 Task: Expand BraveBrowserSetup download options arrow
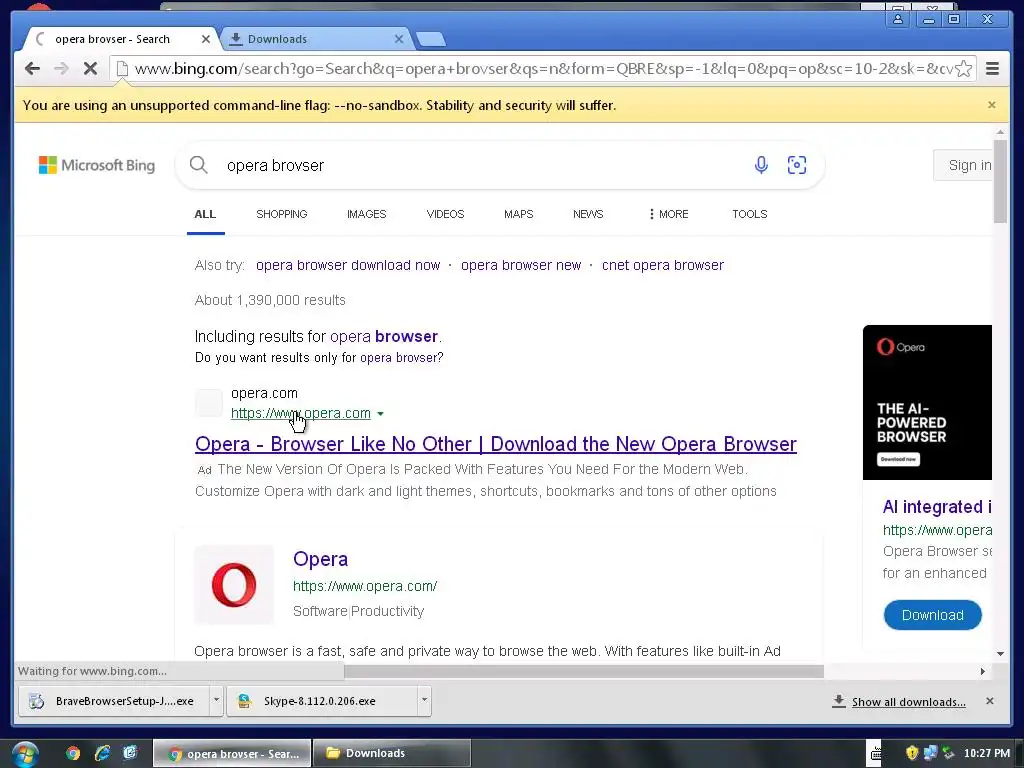tap(216, 700)
